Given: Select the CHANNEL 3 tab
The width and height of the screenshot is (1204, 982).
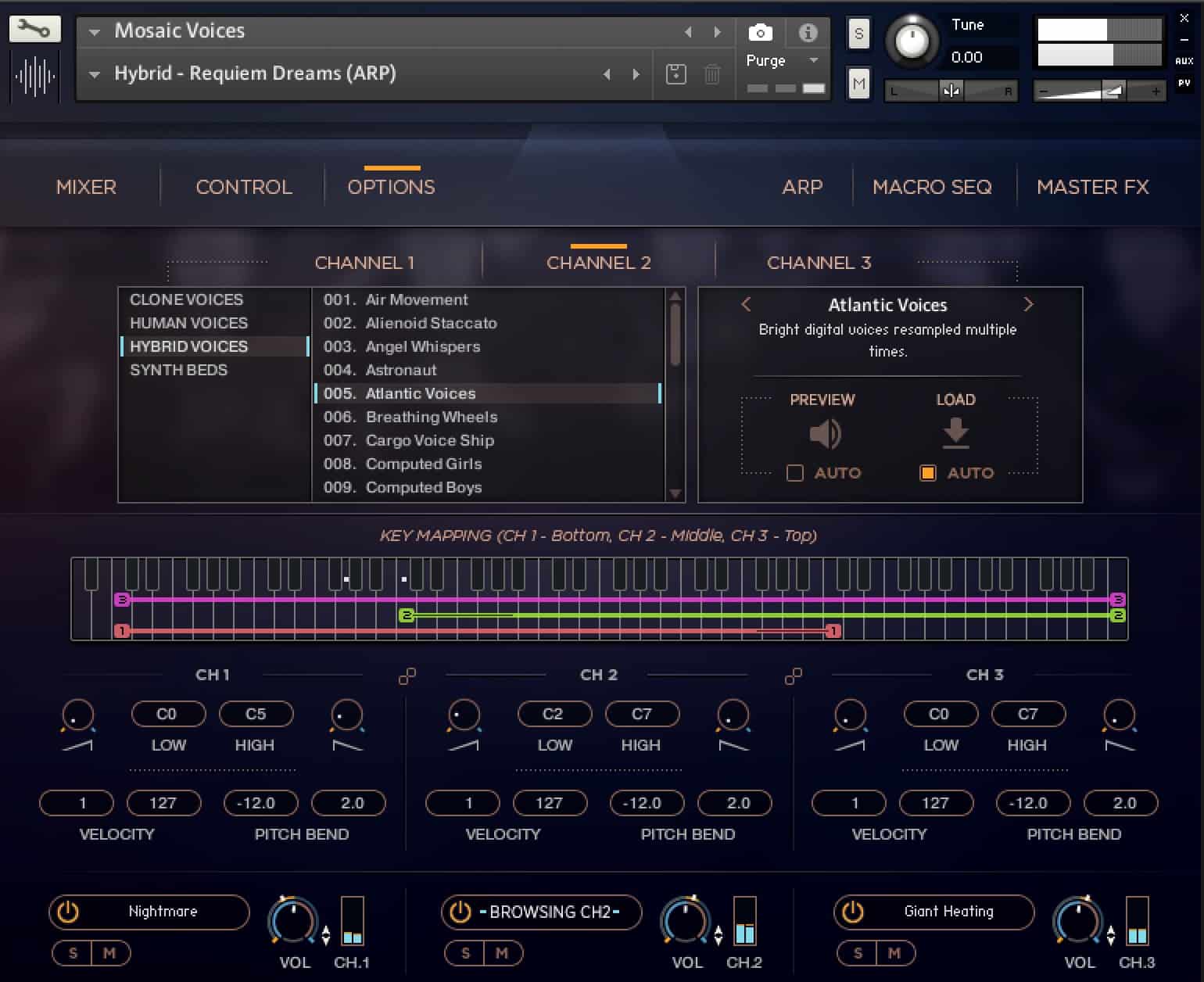Looking at the screenshot, I should 819,263.
